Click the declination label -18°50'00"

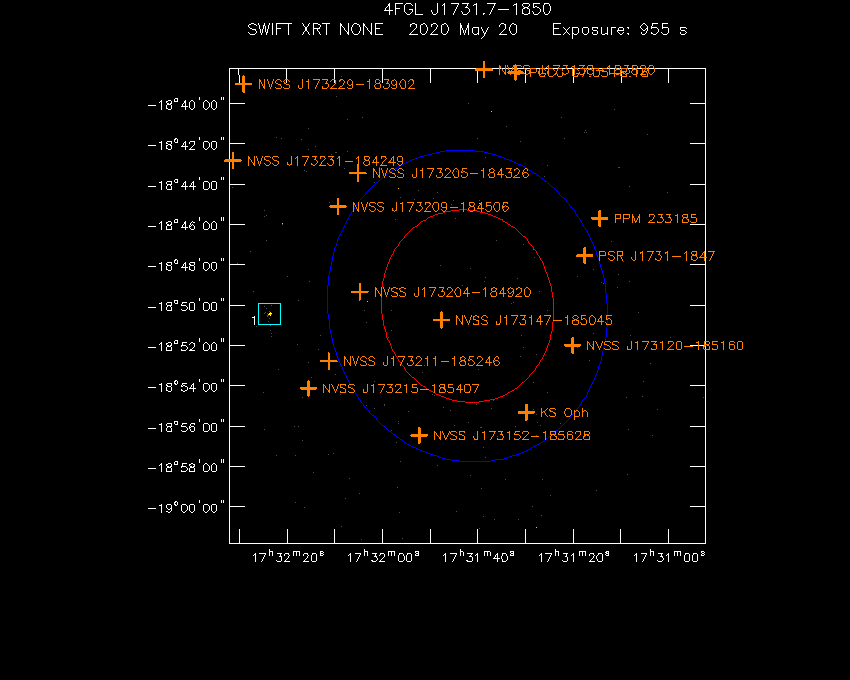point(186,306)
